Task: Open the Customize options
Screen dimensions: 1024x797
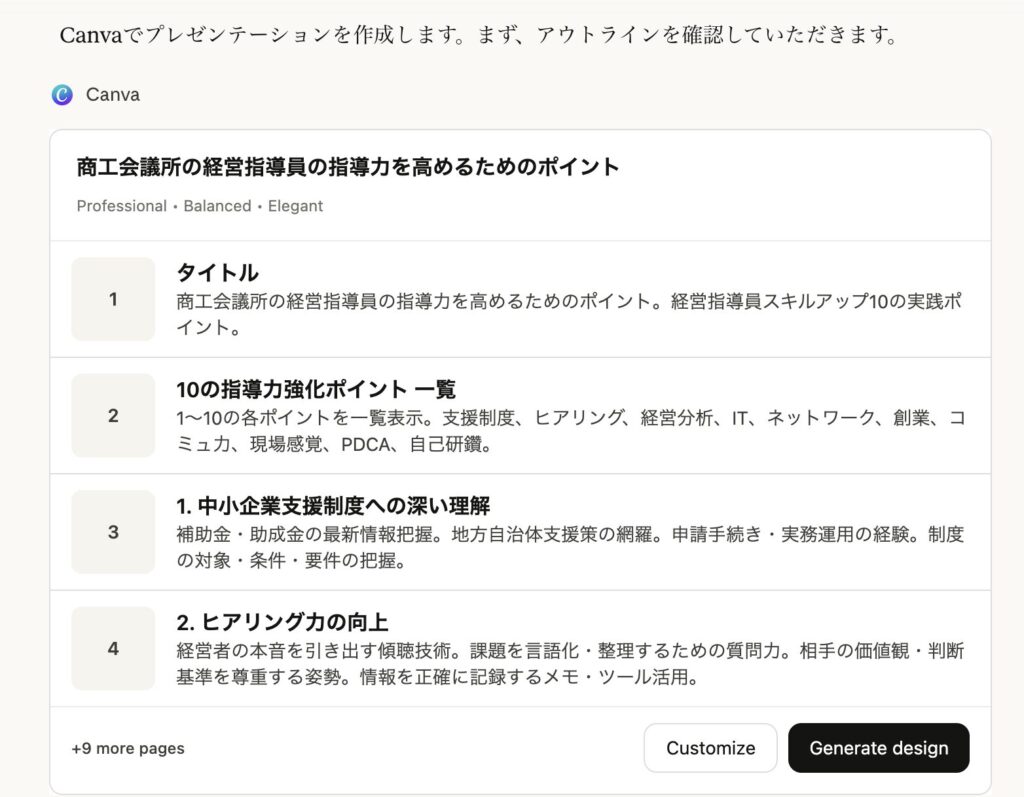Action: click(x=710, y=748)
